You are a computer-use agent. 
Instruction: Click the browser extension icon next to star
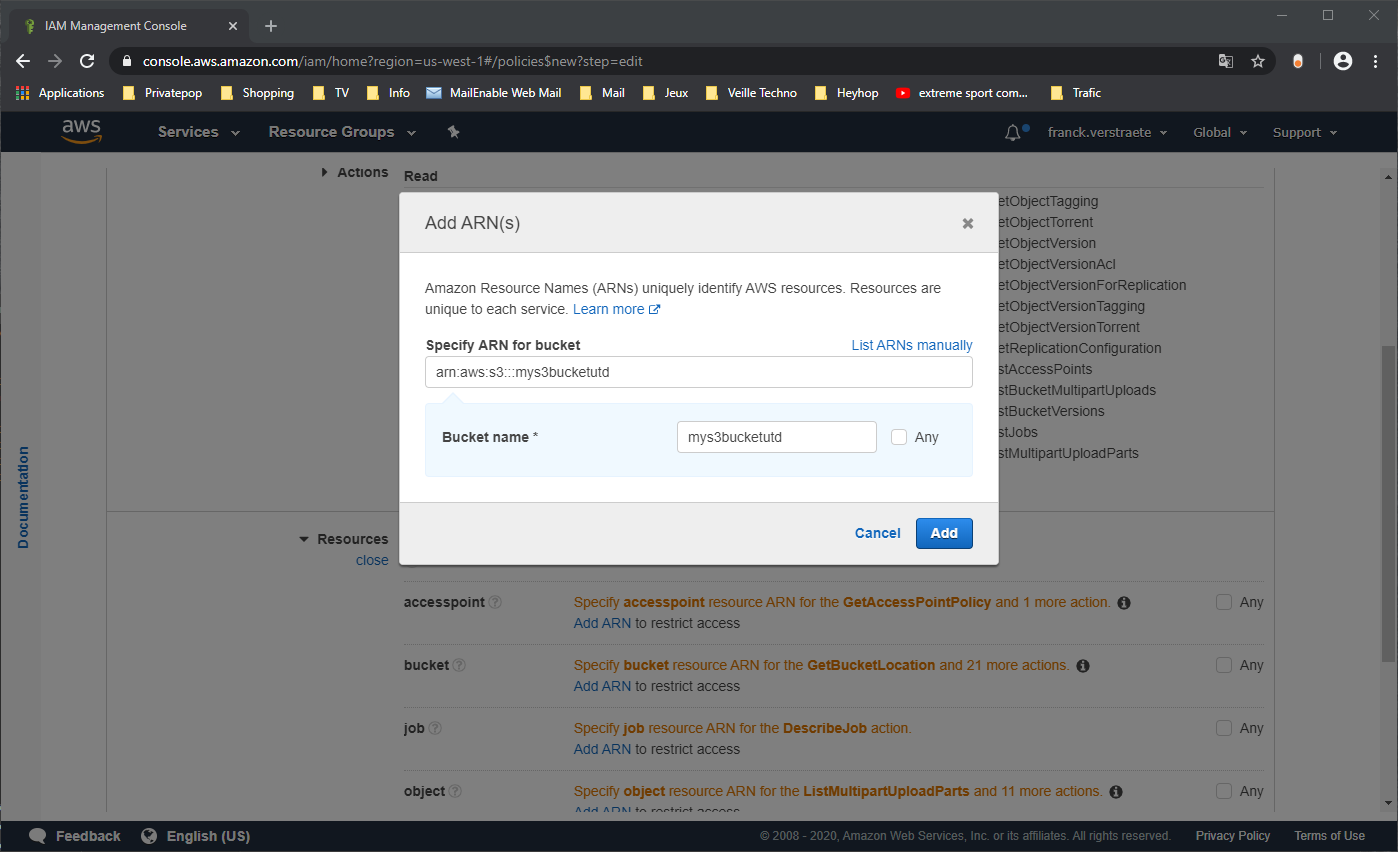[x=1298, y=61]
